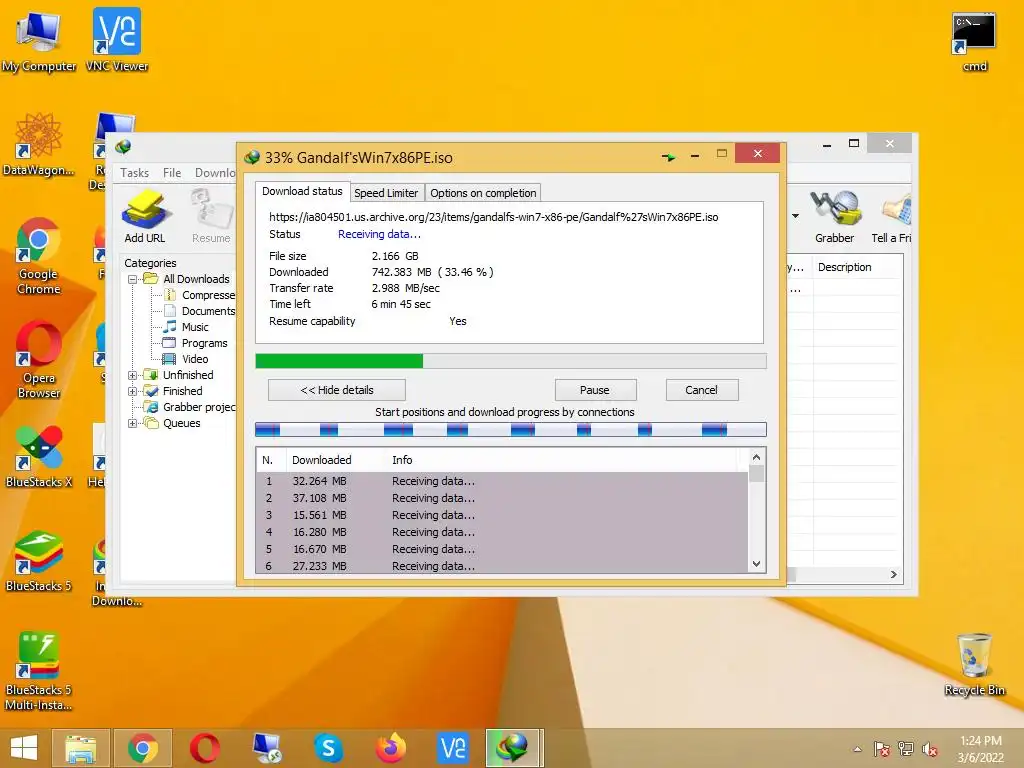Collapse the All Downloads tree node
The image size is (1024, 768).
pos(133,279)
